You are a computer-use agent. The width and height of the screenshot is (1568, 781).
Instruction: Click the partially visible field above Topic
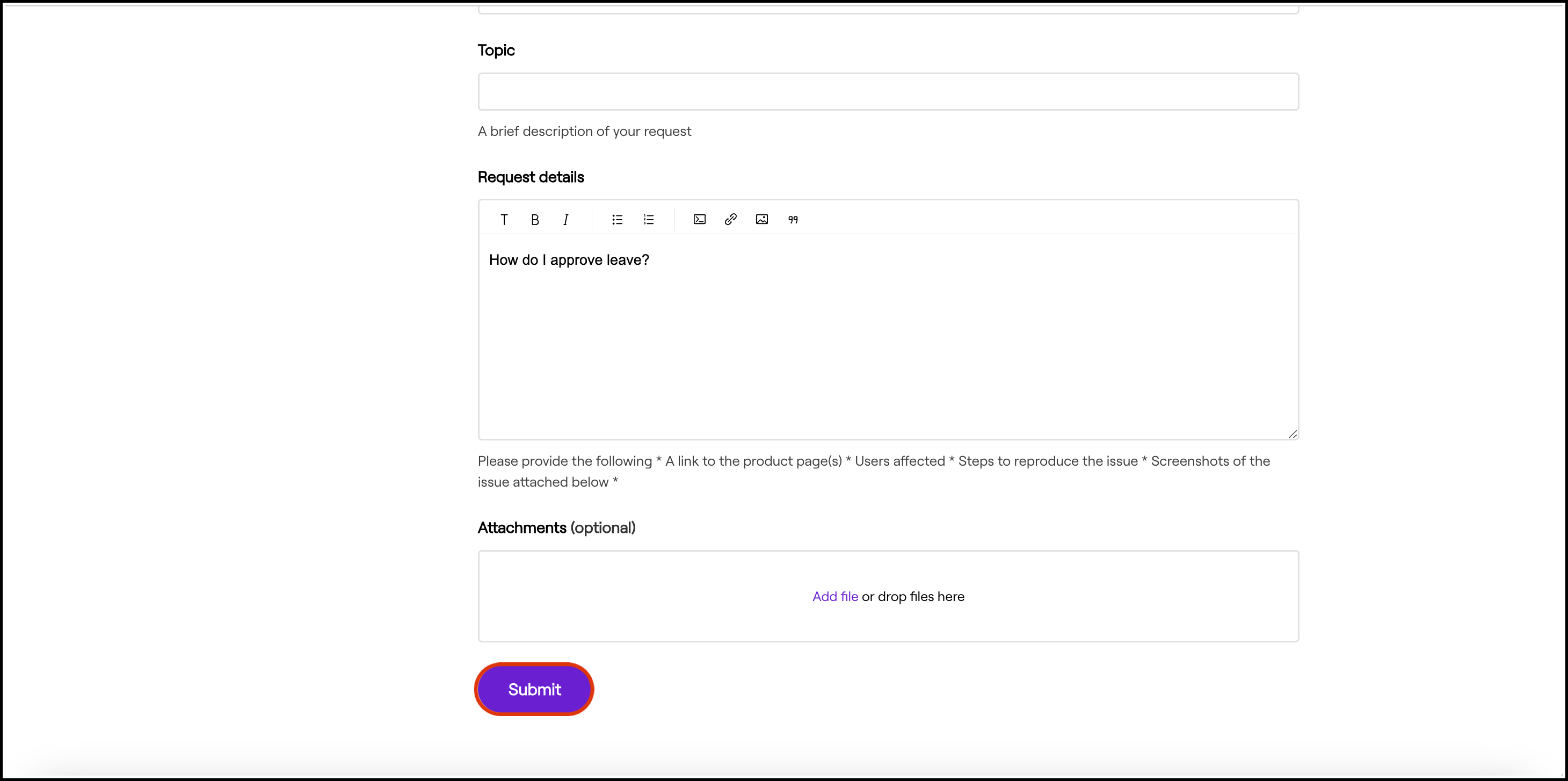tap(888, 9)
